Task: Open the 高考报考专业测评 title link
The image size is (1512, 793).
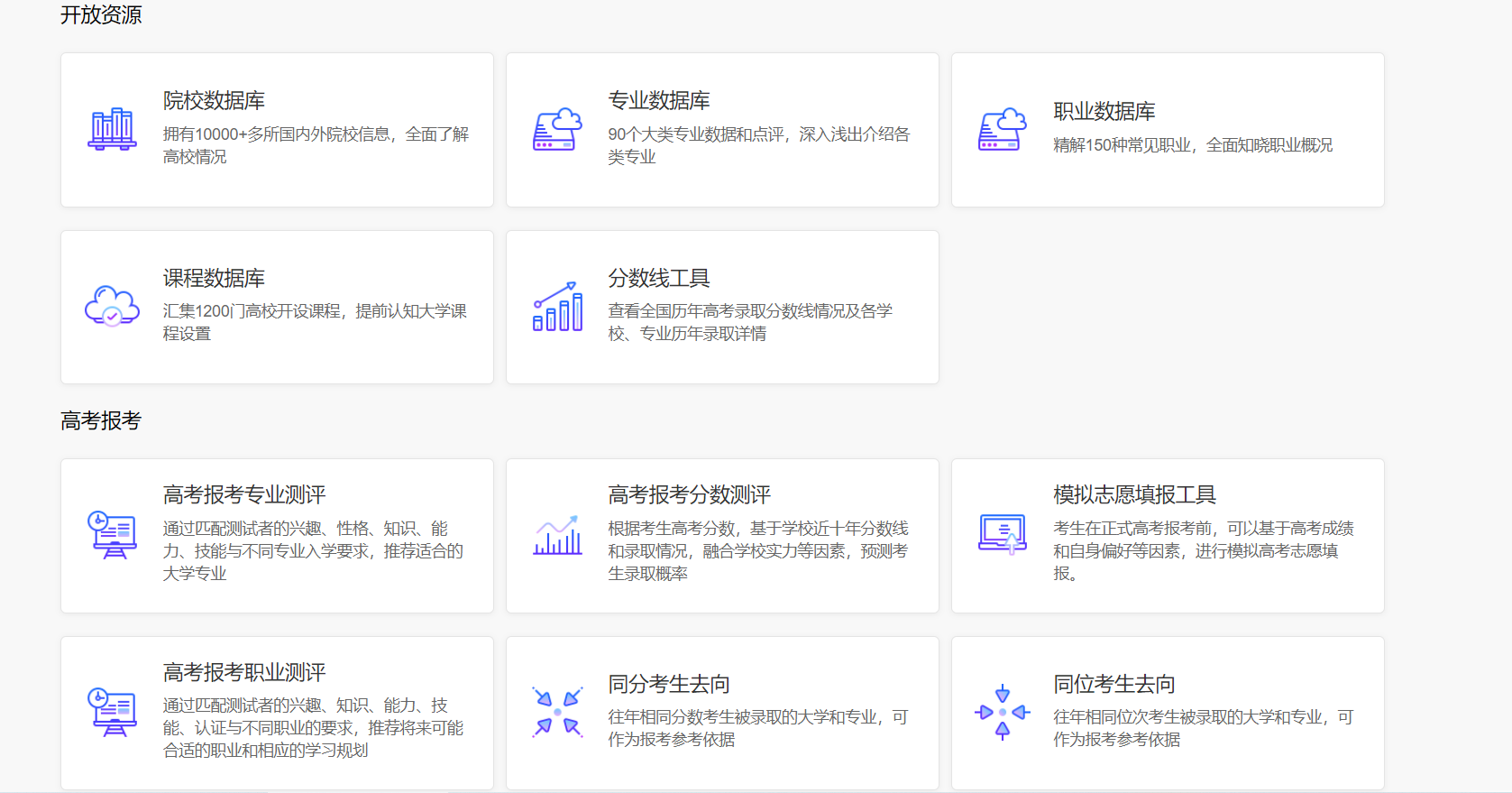Action: [x=244, y=494]
